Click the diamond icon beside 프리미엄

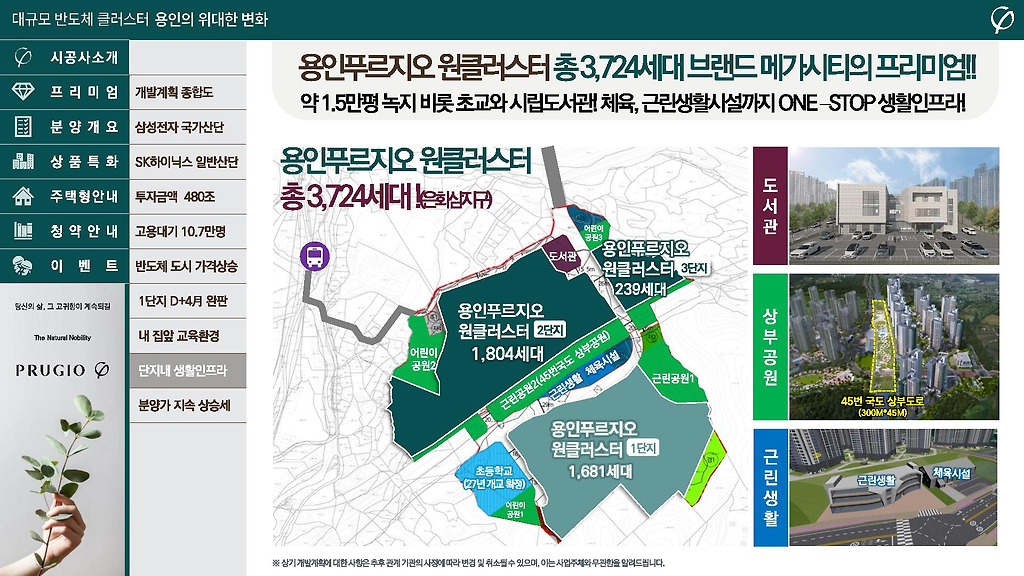pyautogui.click(x=23, y=91)
